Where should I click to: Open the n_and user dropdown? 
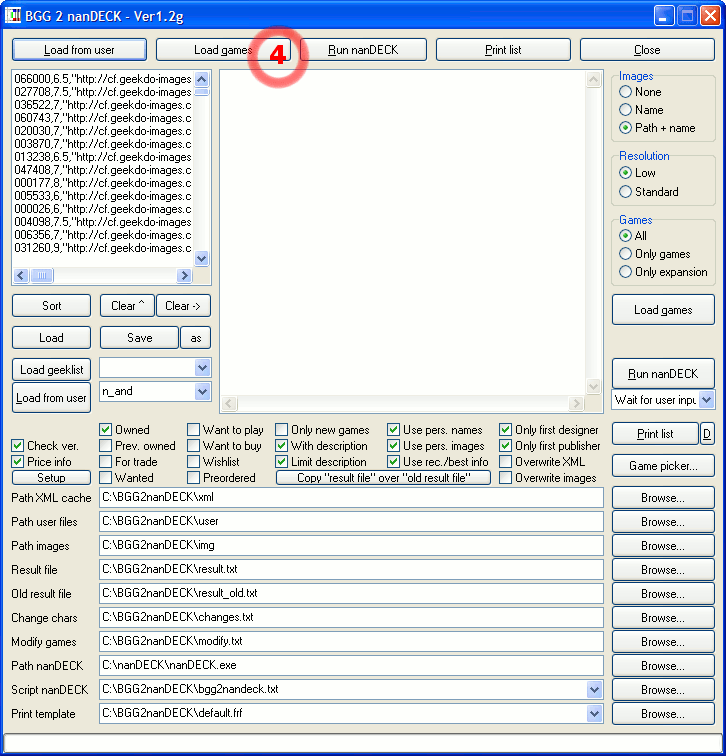pos(202,392)
